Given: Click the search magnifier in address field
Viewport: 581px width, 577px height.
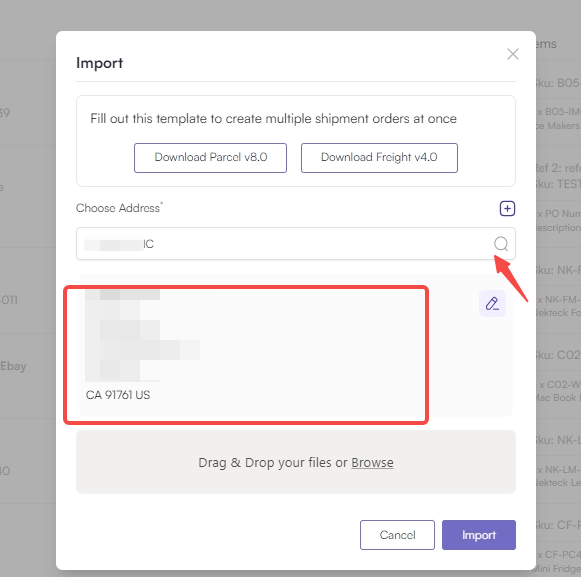Looking at the screenshot, I should (x=501, y=243).
